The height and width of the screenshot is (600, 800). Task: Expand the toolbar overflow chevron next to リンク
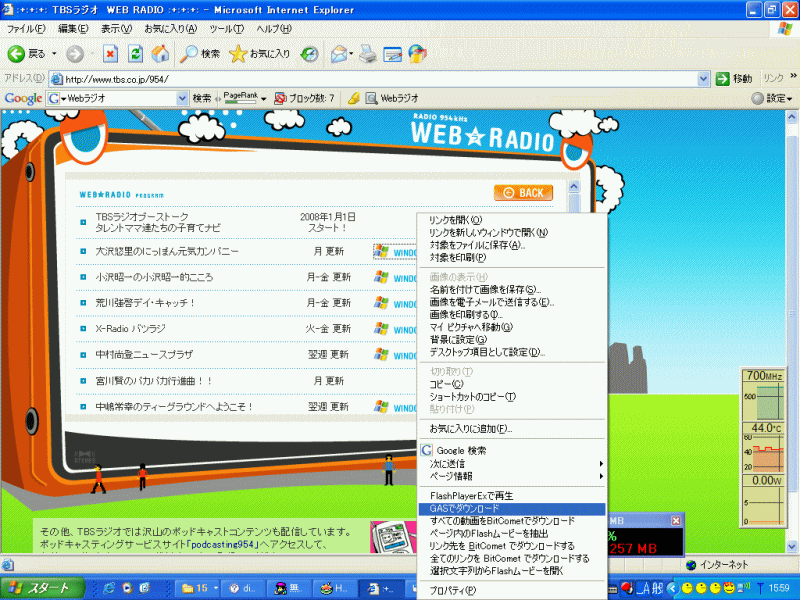point(793,76)
